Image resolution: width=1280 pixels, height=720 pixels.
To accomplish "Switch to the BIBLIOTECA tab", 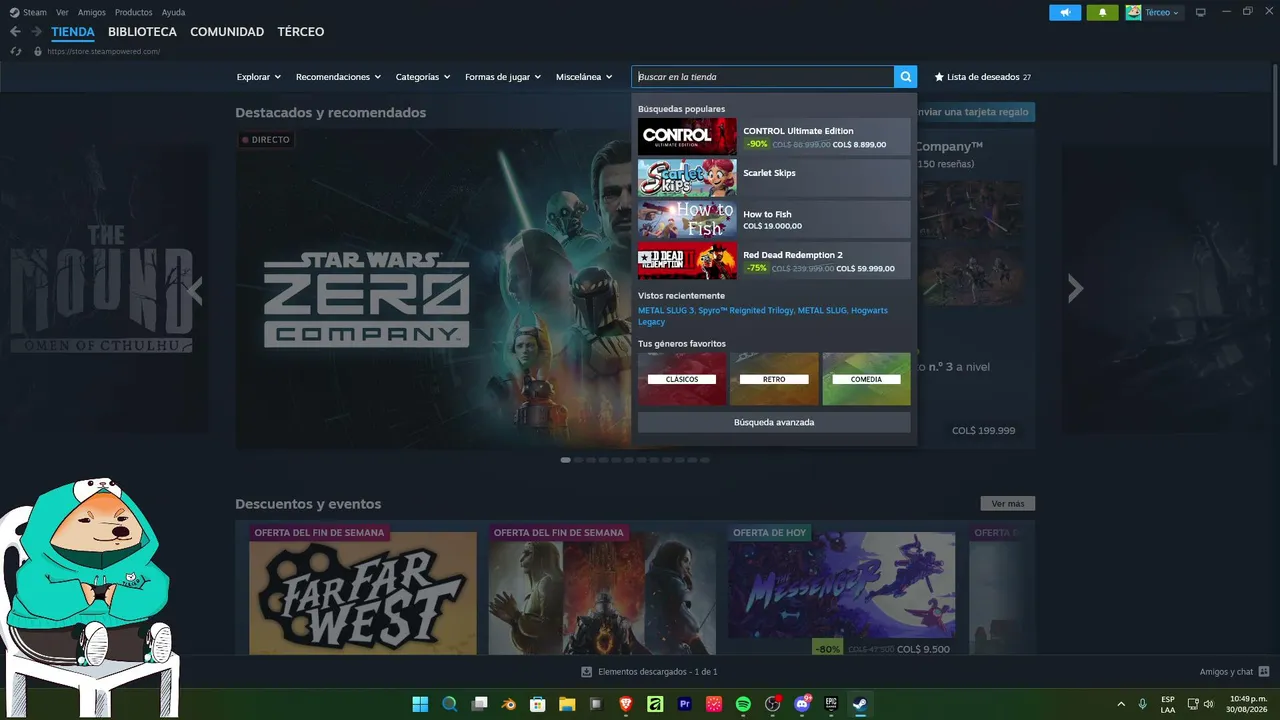I will pyautogui.click(x=142, y=32).
